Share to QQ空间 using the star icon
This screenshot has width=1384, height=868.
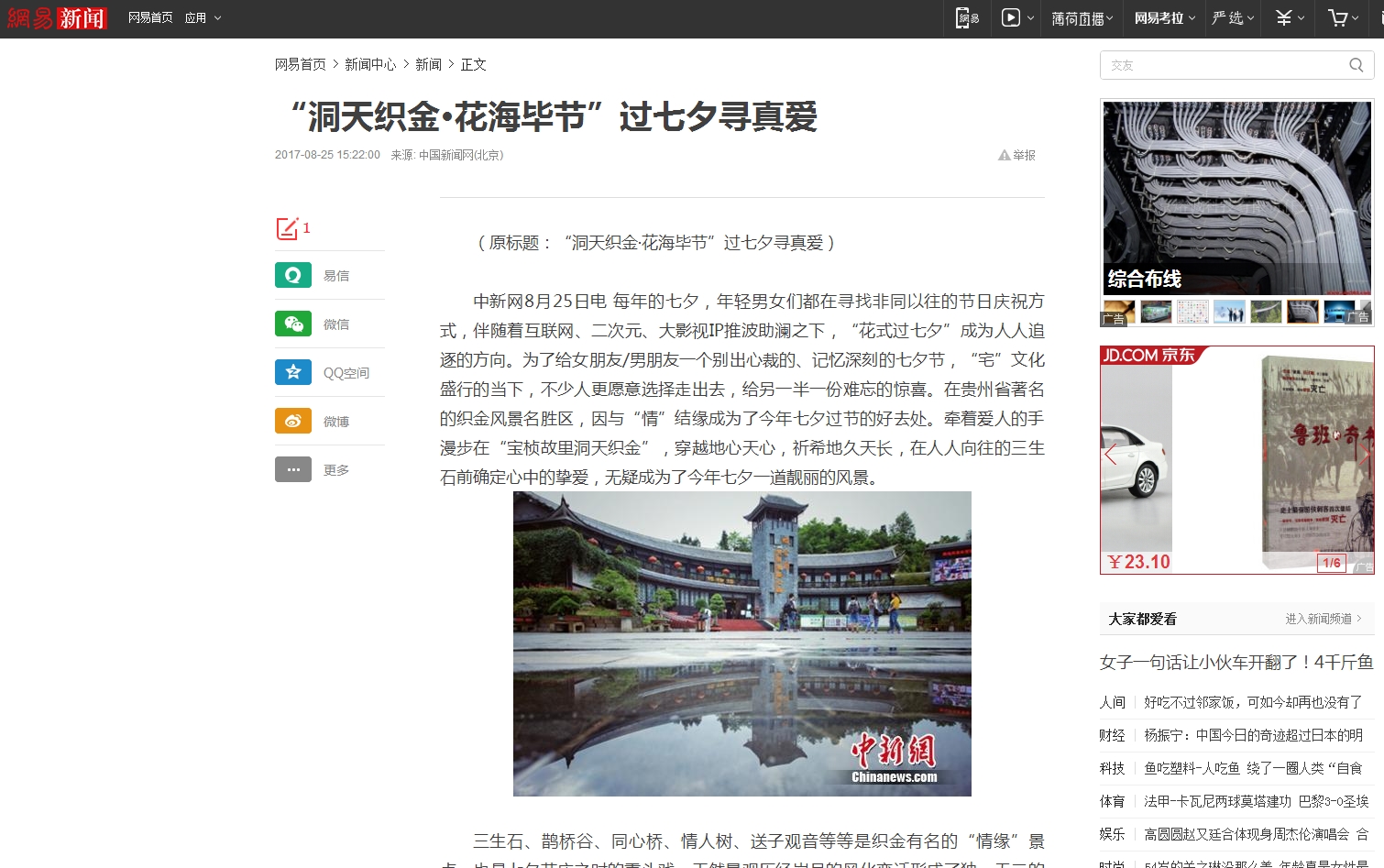pyautogui.click(x=293, y=372)
